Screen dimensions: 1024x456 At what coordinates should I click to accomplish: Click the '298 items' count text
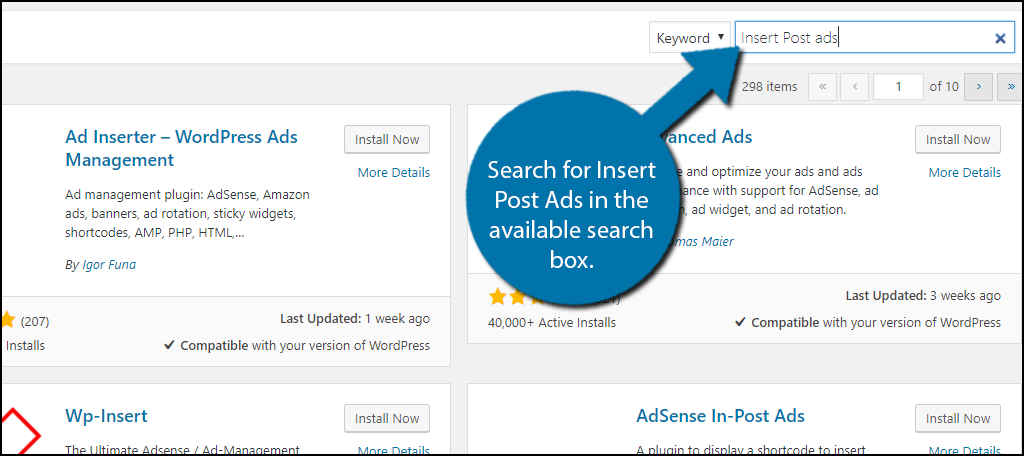[769, 86]
